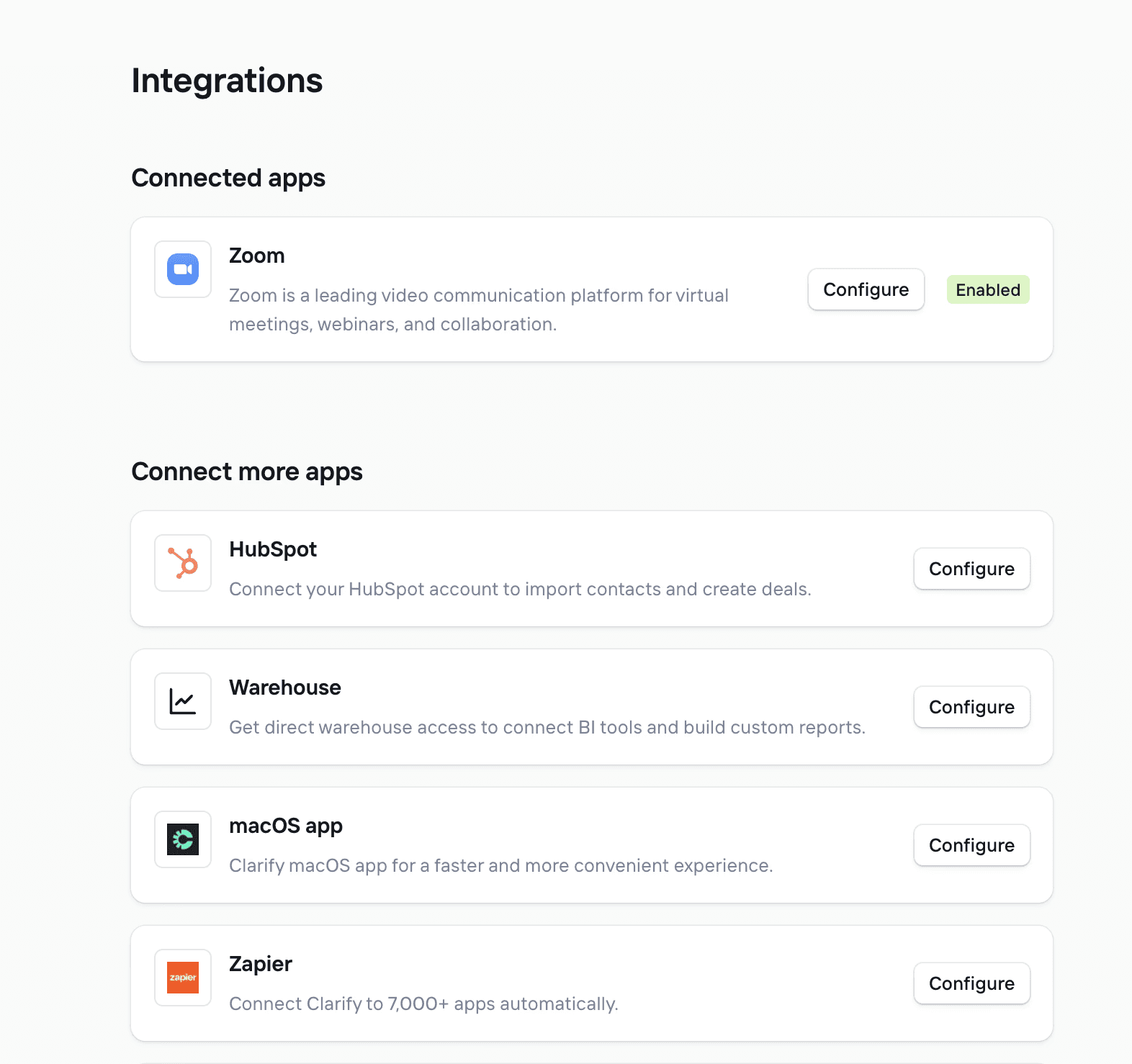The height and width of the screenshot is (1064, 1132).
Task: Click the Integrations page title
Action: click(x=226, y=81)
